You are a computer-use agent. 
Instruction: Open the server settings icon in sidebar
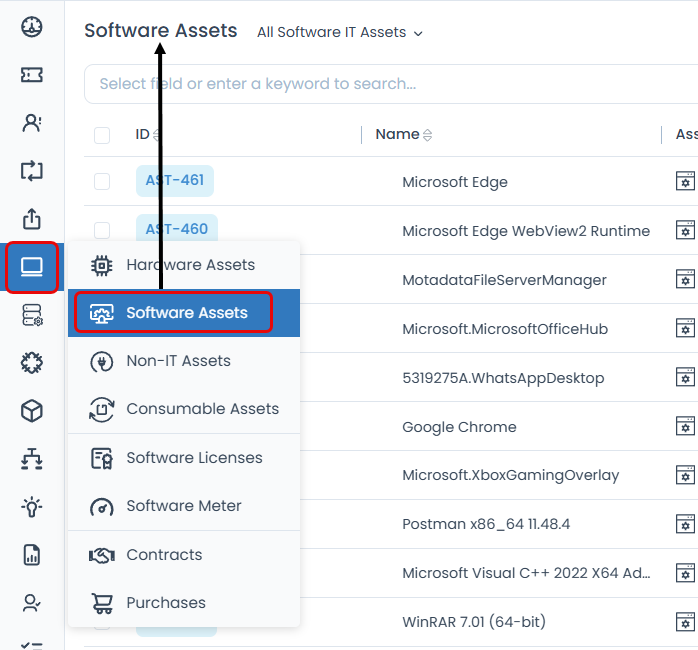[32, 315]
